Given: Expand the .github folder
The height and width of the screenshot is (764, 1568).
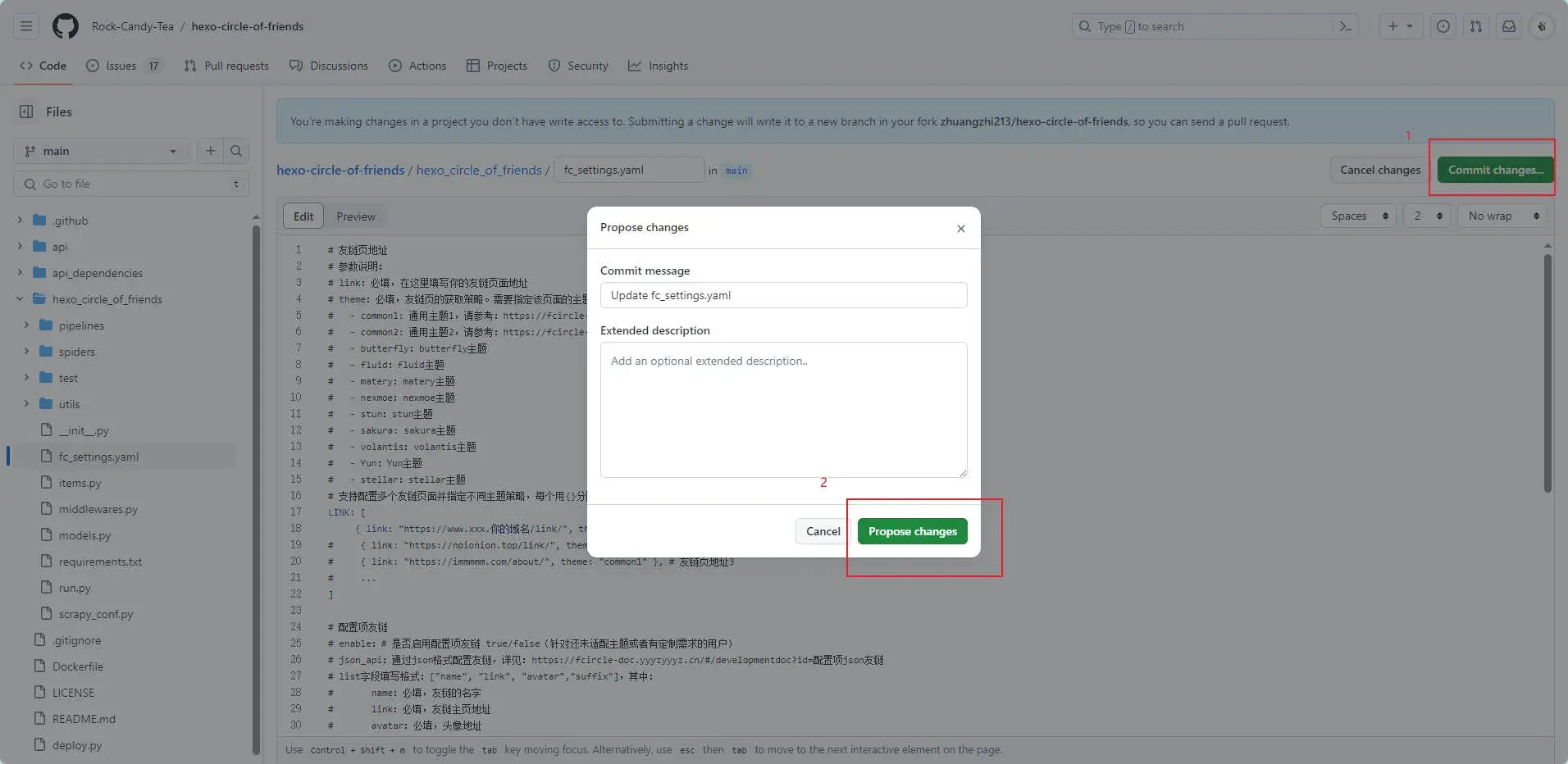Looking at the screenshot, I should click(20, 221).
